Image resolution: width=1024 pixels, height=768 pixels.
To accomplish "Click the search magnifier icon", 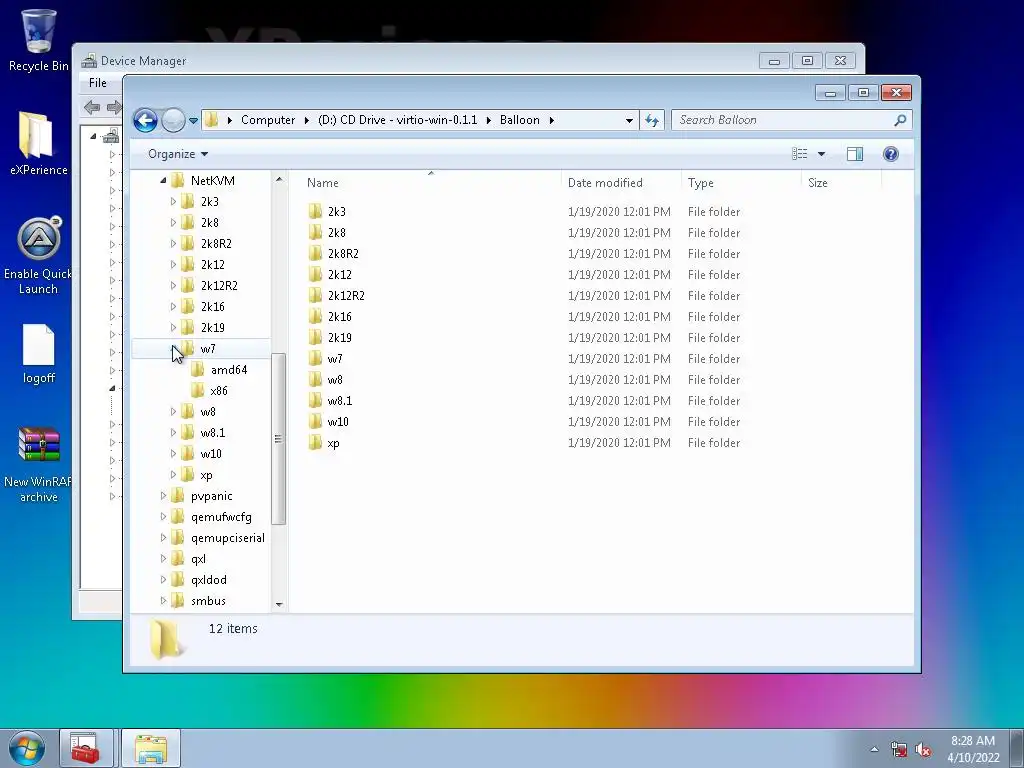I will pyautogui.click(x=900, y=120).
